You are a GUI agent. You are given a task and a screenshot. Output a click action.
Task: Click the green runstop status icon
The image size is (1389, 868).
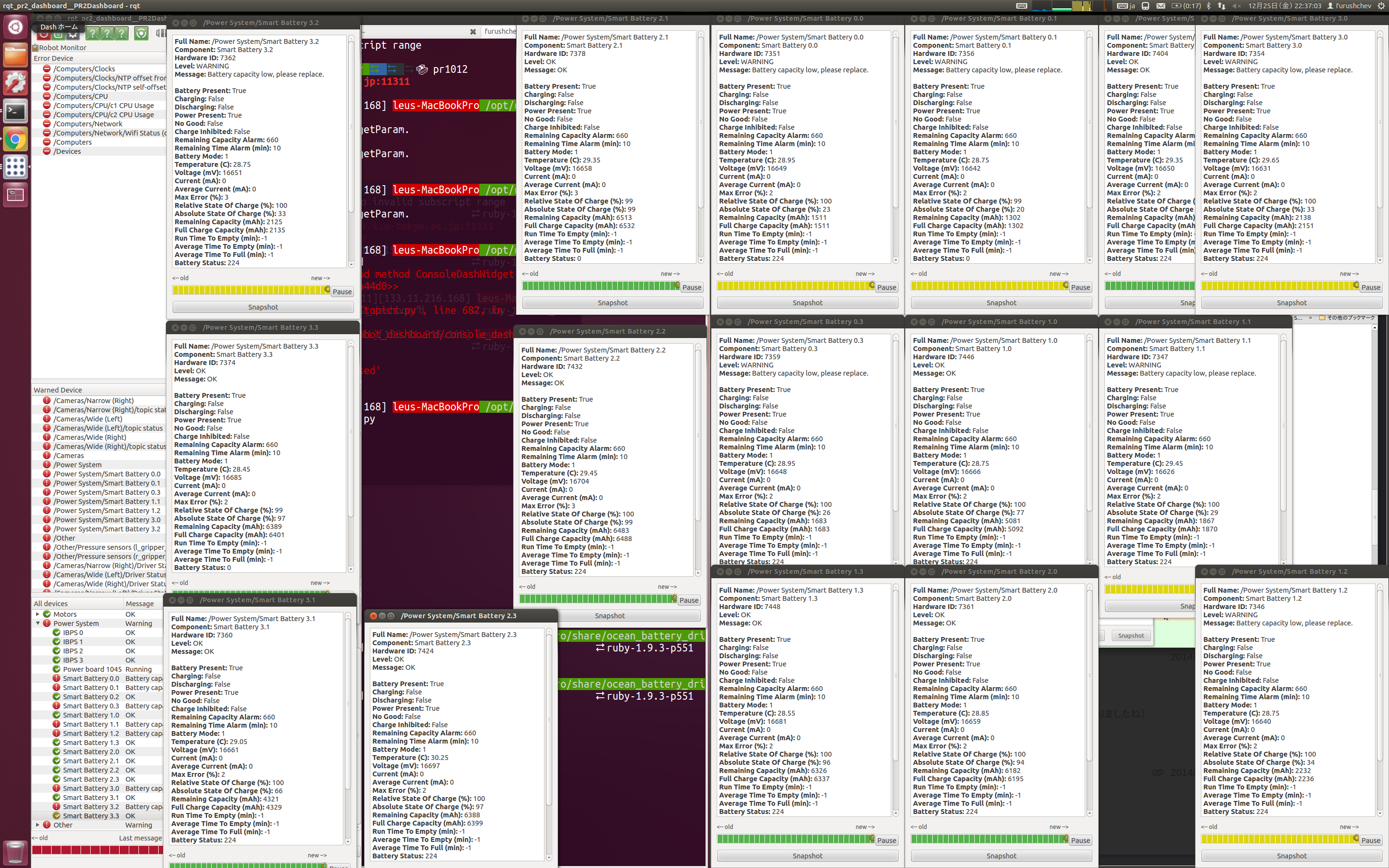point(142,33)
